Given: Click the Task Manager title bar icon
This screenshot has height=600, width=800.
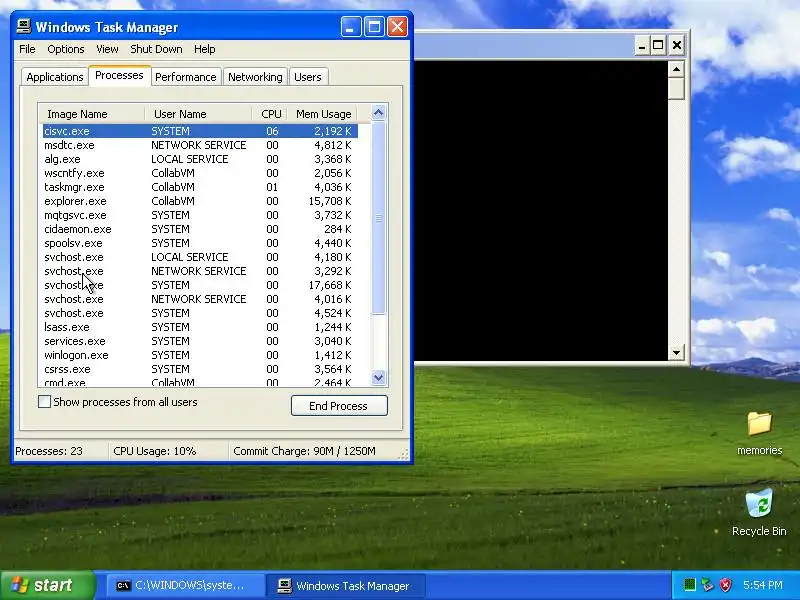Looking at the screenshot, I should [23, 26].
